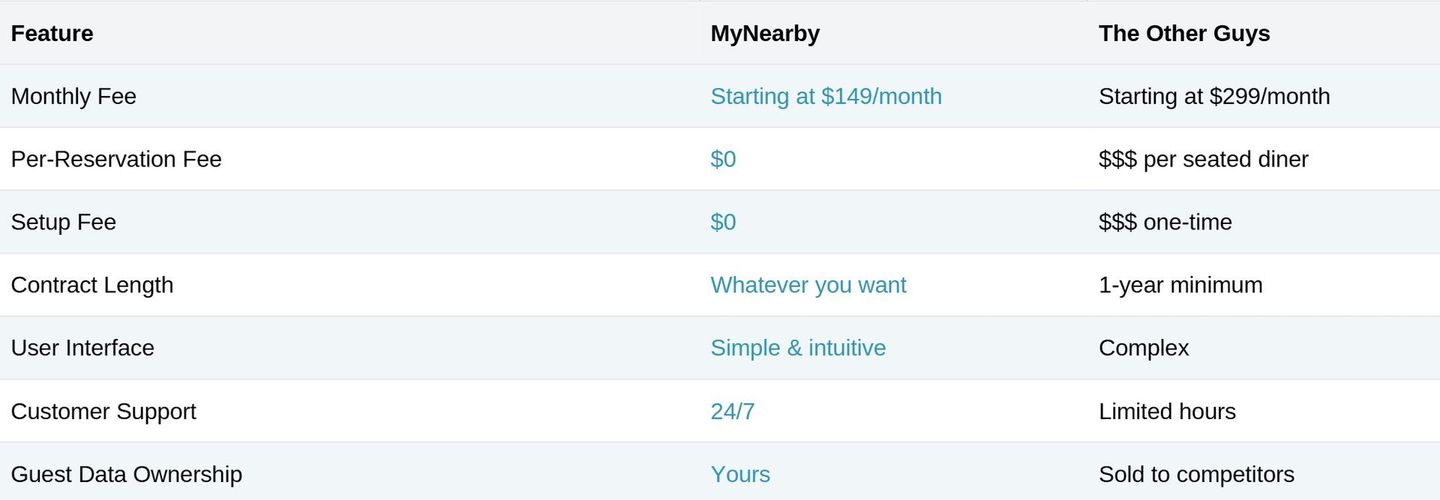This screenshot has height=500, width=1440.
Task: Select the Per-Reservation Fee label
Action: point(116,159)
